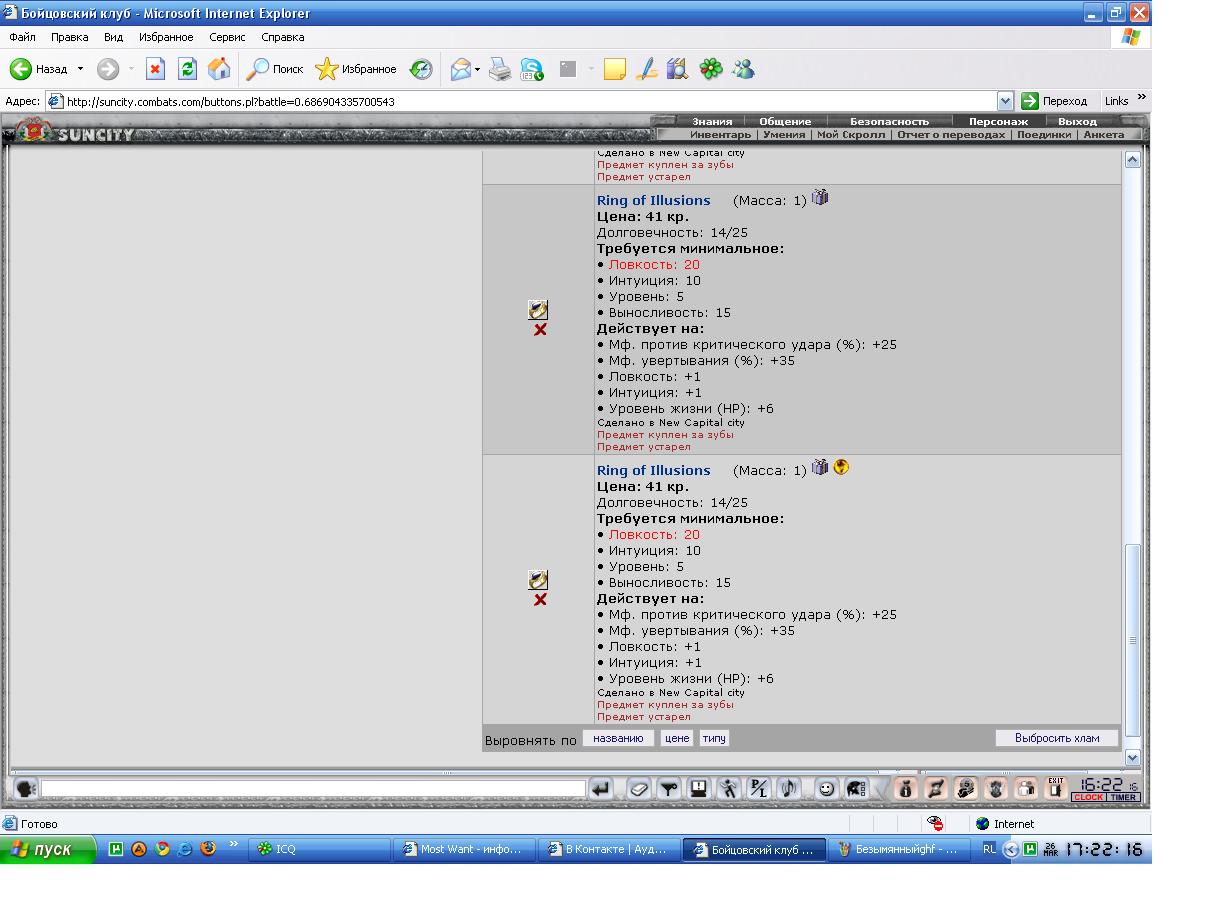Click the eraser icon to clear chat
The image size is (1229, 922).
(x=639, y=789)
